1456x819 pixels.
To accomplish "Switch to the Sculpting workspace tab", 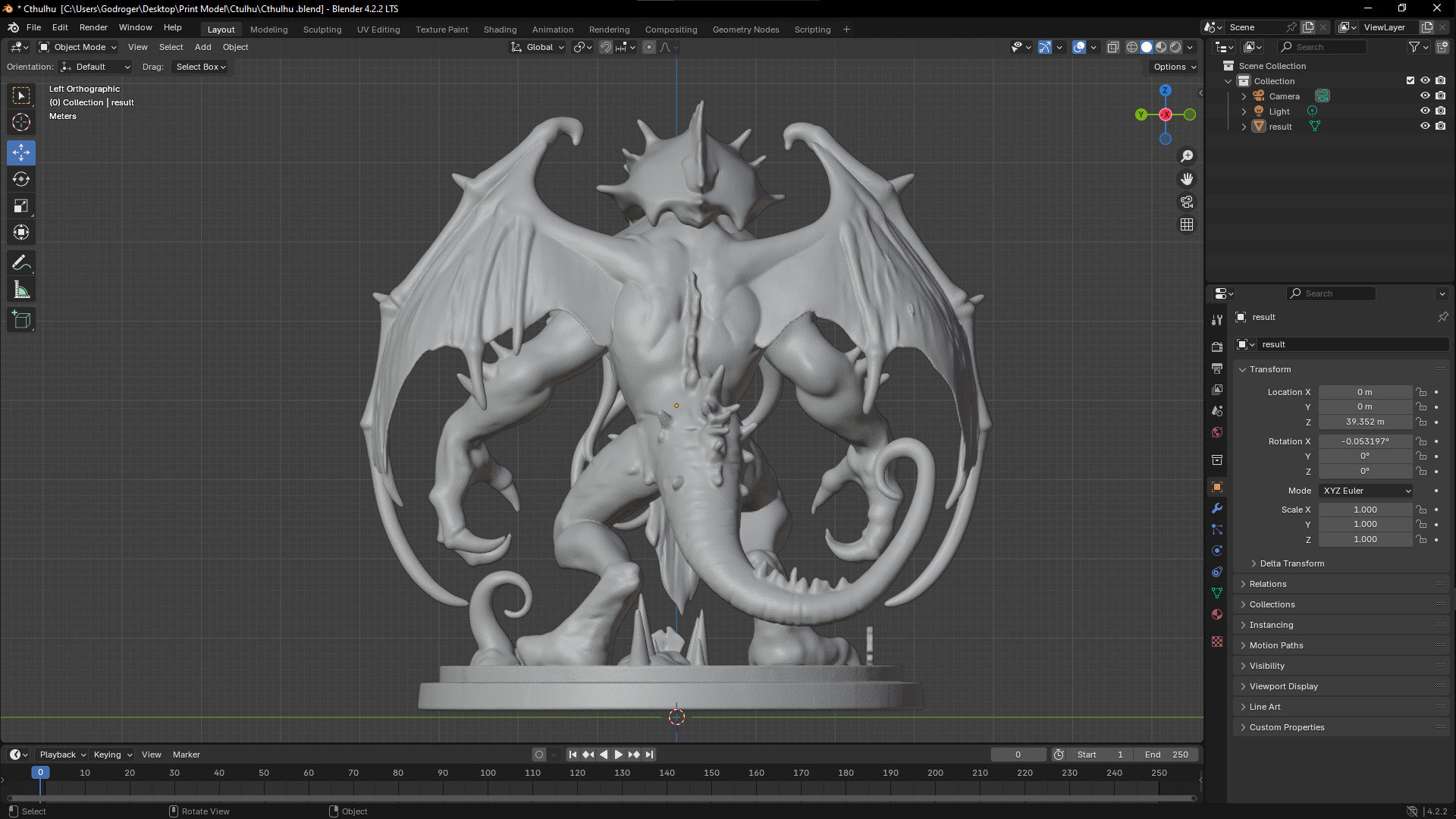I will [x=322, y=30].
